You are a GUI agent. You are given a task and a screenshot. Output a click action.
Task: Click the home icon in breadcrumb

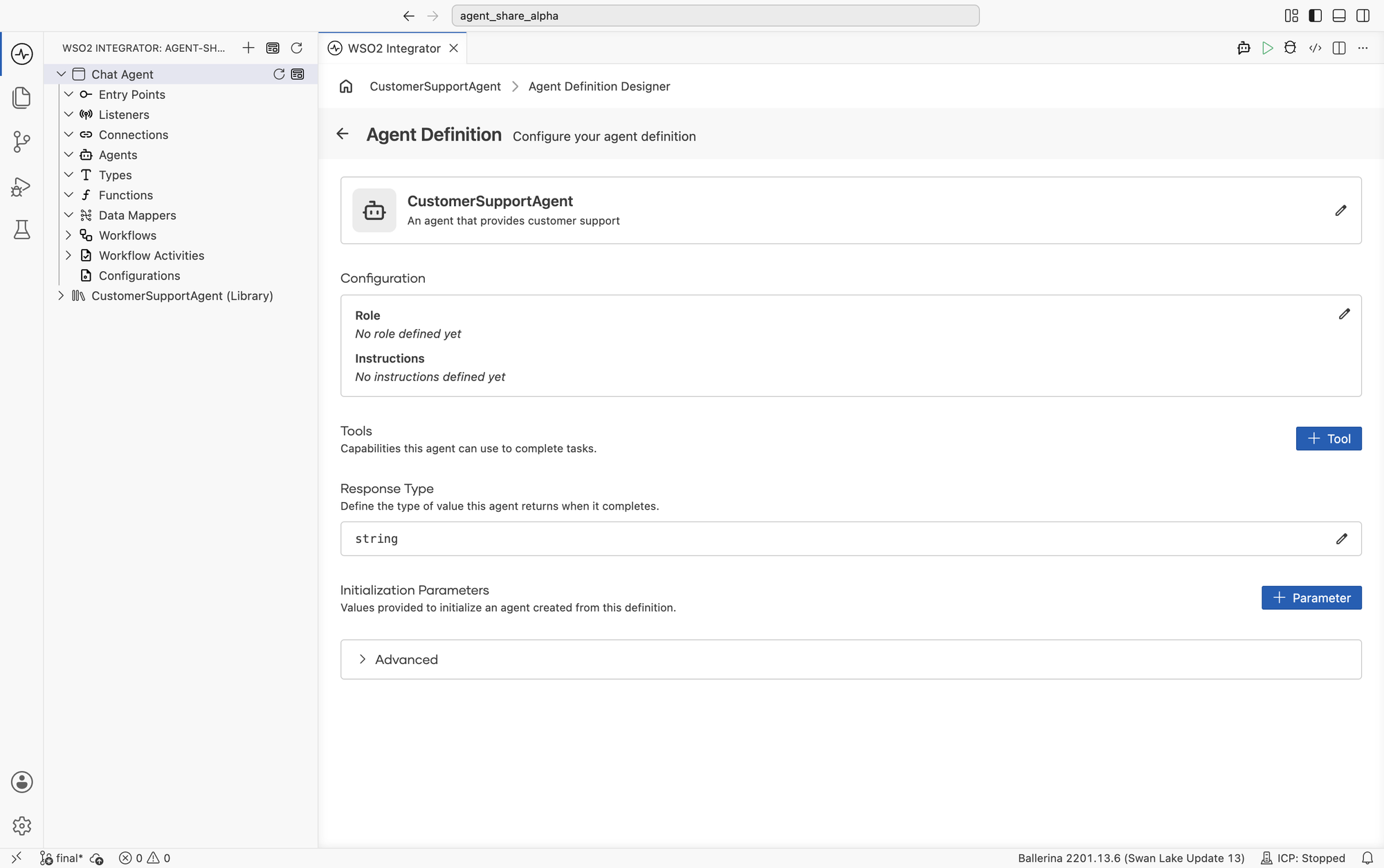[x=346, y=86]
